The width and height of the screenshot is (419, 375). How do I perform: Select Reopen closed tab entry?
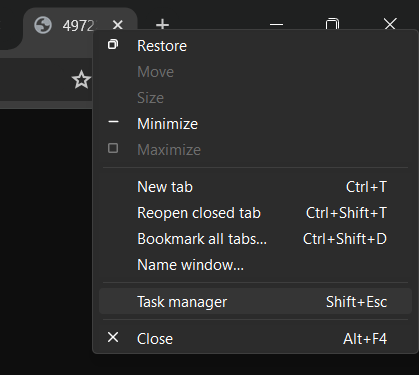tap(255, 213)
